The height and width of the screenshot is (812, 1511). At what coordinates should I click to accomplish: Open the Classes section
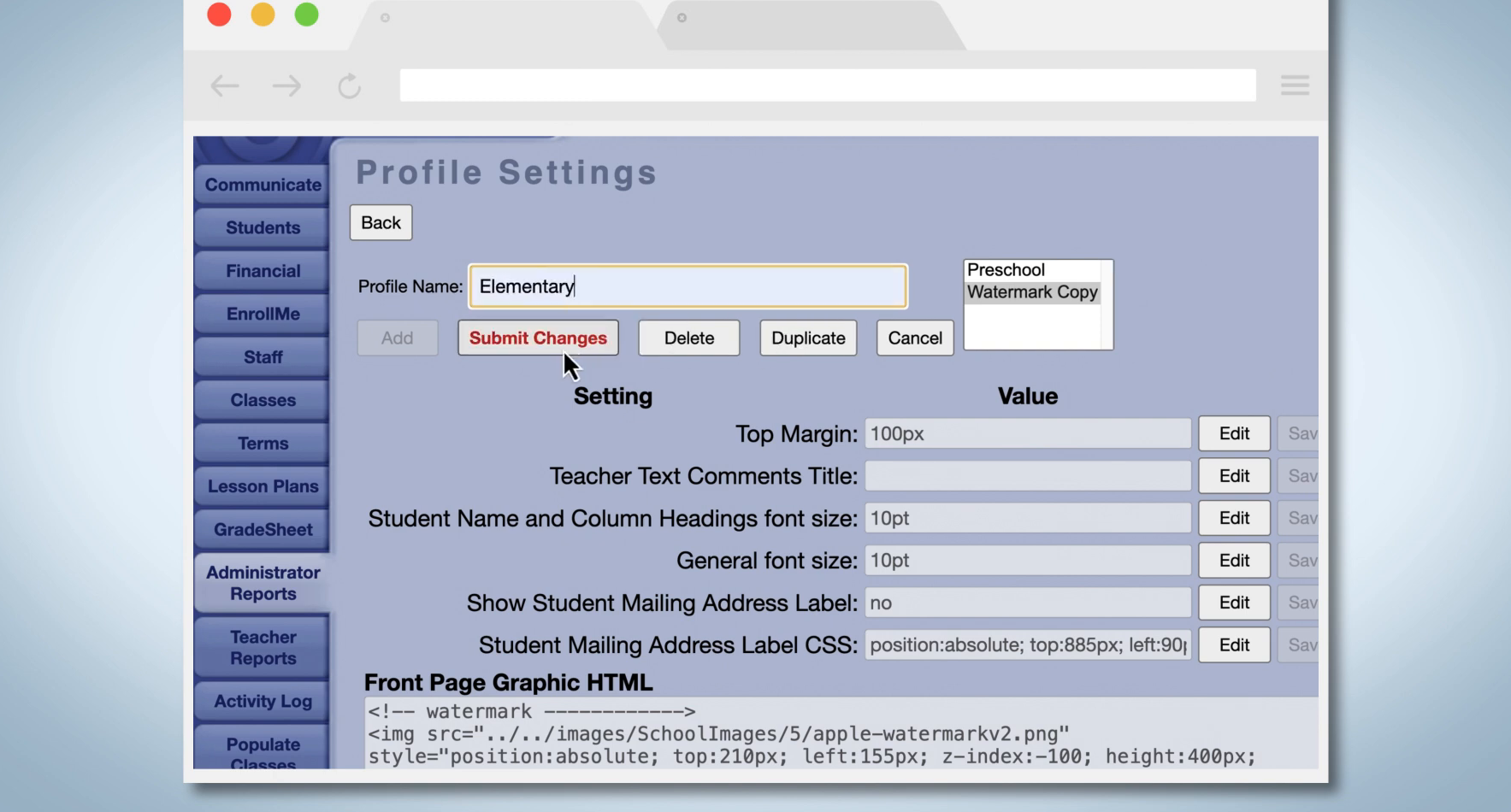263,400
